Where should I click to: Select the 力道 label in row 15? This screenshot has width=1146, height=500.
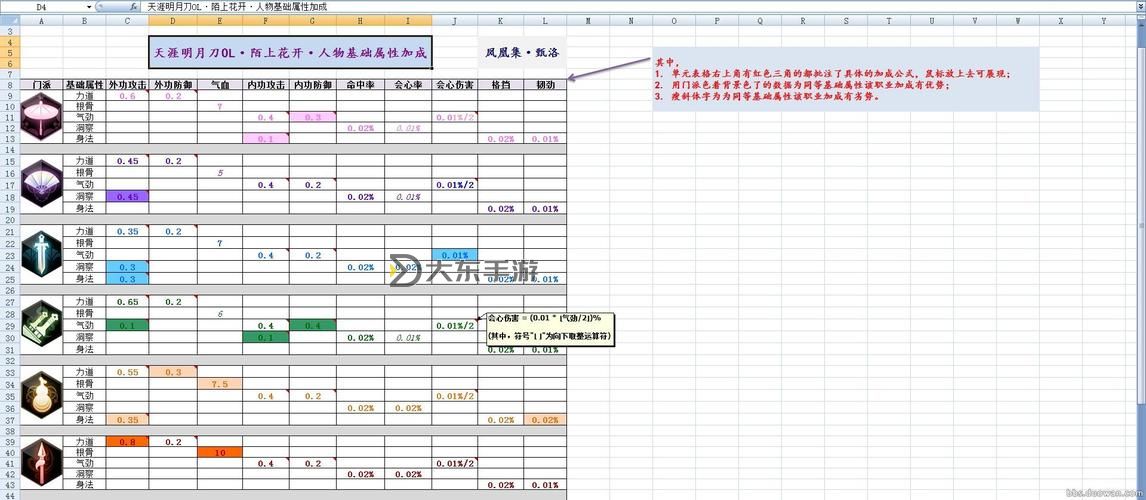[84, 161]
